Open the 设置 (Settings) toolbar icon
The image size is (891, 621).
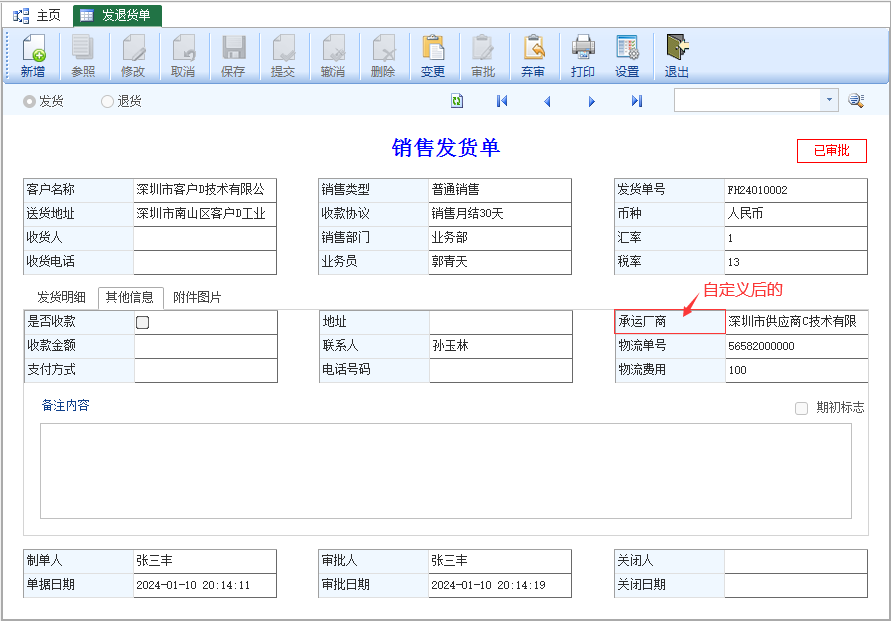click(x=627, y=48)
